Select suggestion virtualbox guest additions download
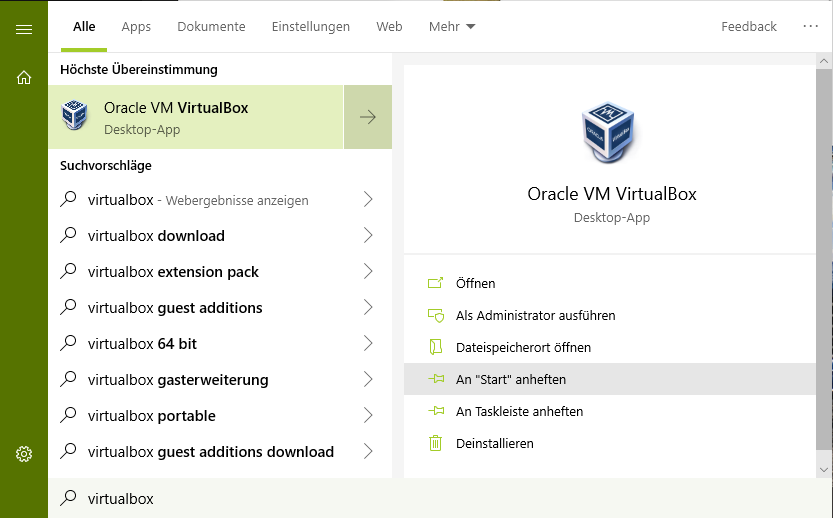The height and width of the screenshot is (518, 833). [x=220, y=452]
